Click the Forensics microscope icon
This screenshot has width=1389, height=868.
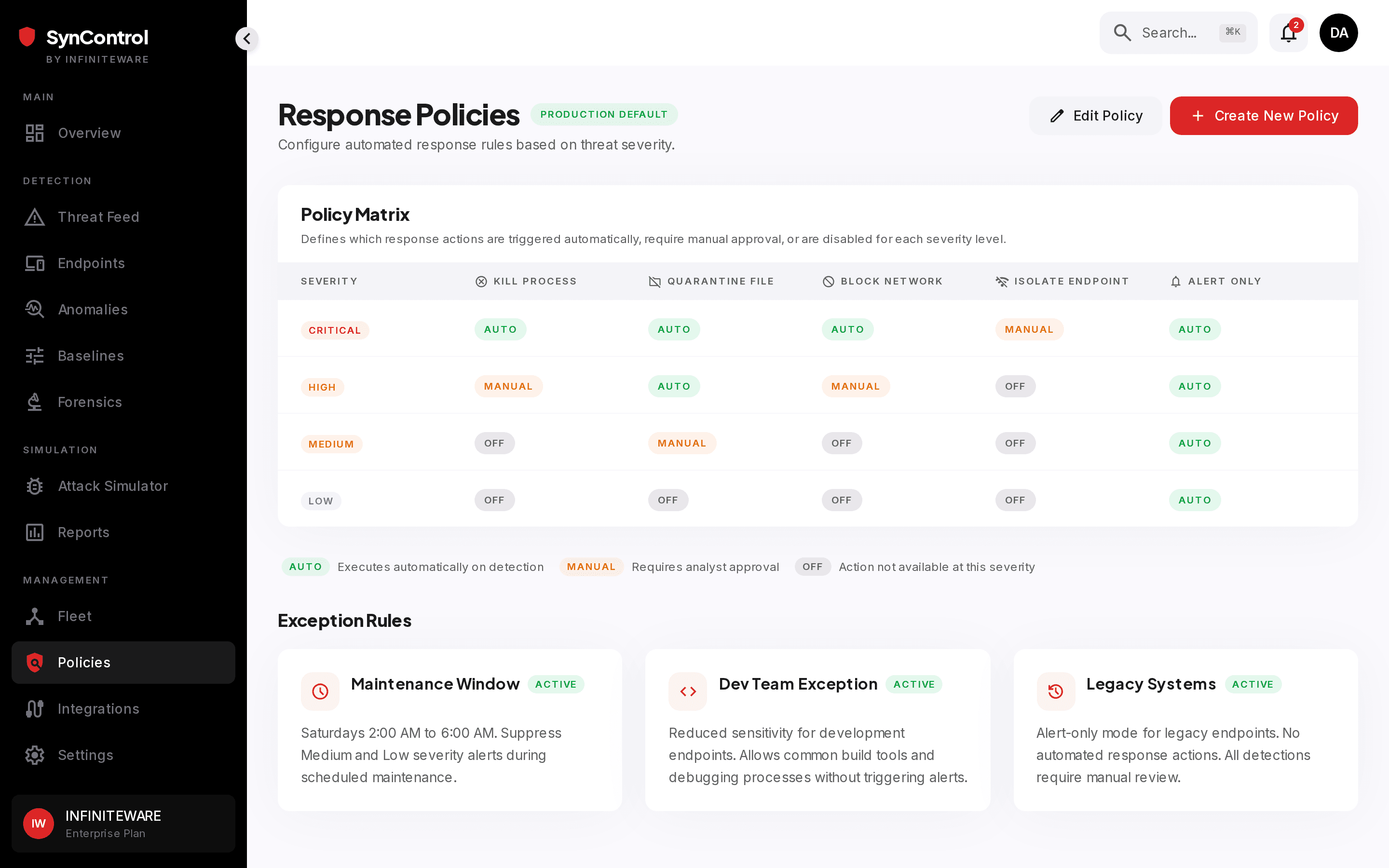pyautogui.click(x=34, y=402)
